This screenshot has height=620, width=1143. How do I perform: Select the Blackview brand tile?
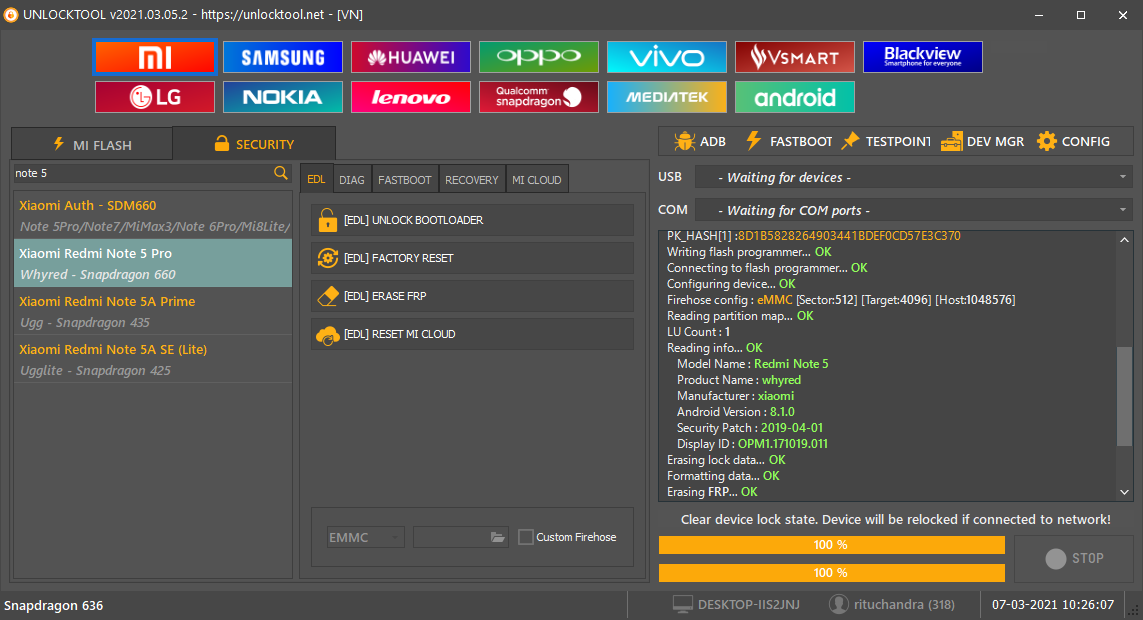[x=923, y=57]
